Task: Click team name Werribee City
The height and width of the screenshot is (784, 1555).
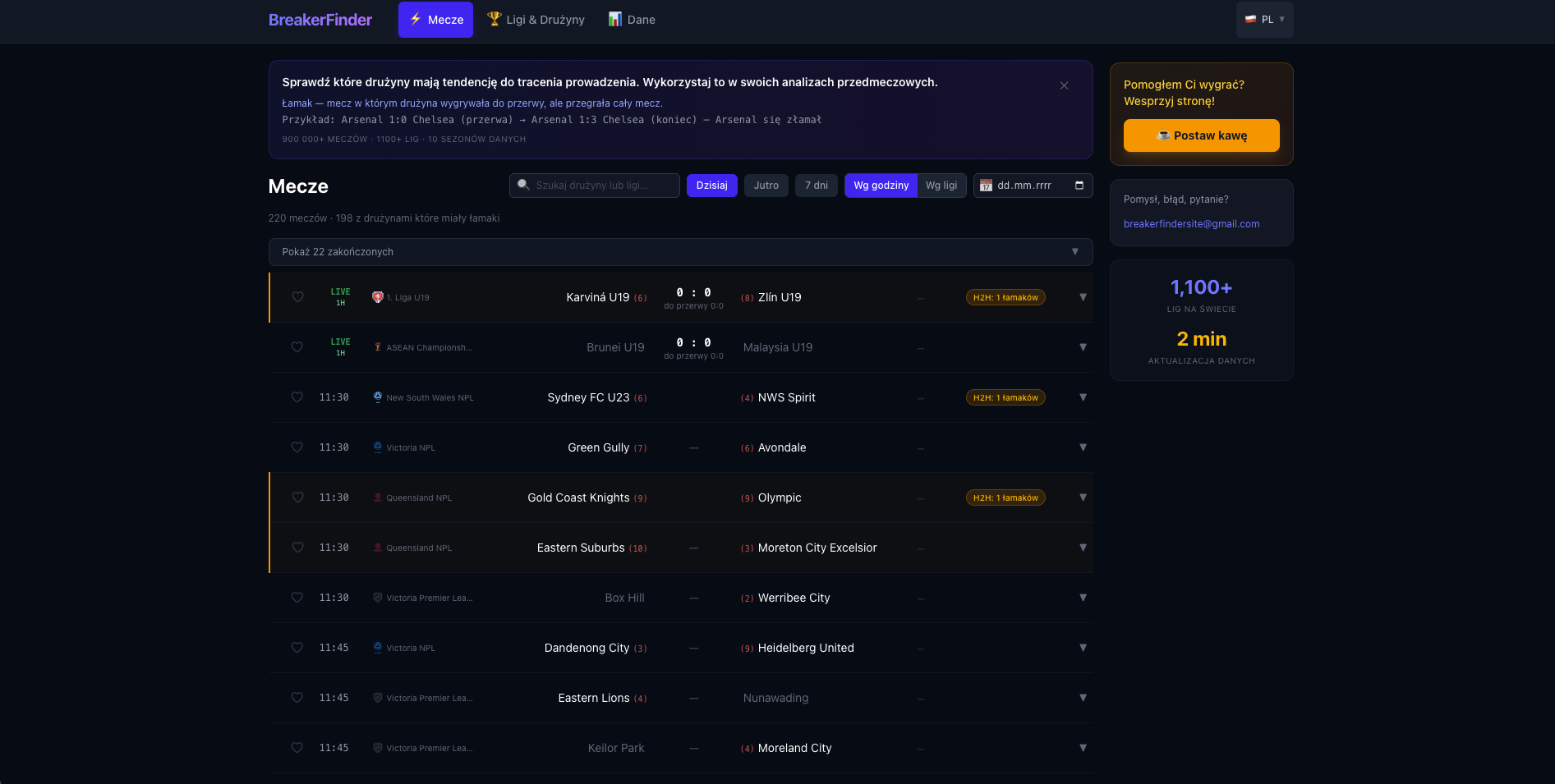Action: [794, 598]
